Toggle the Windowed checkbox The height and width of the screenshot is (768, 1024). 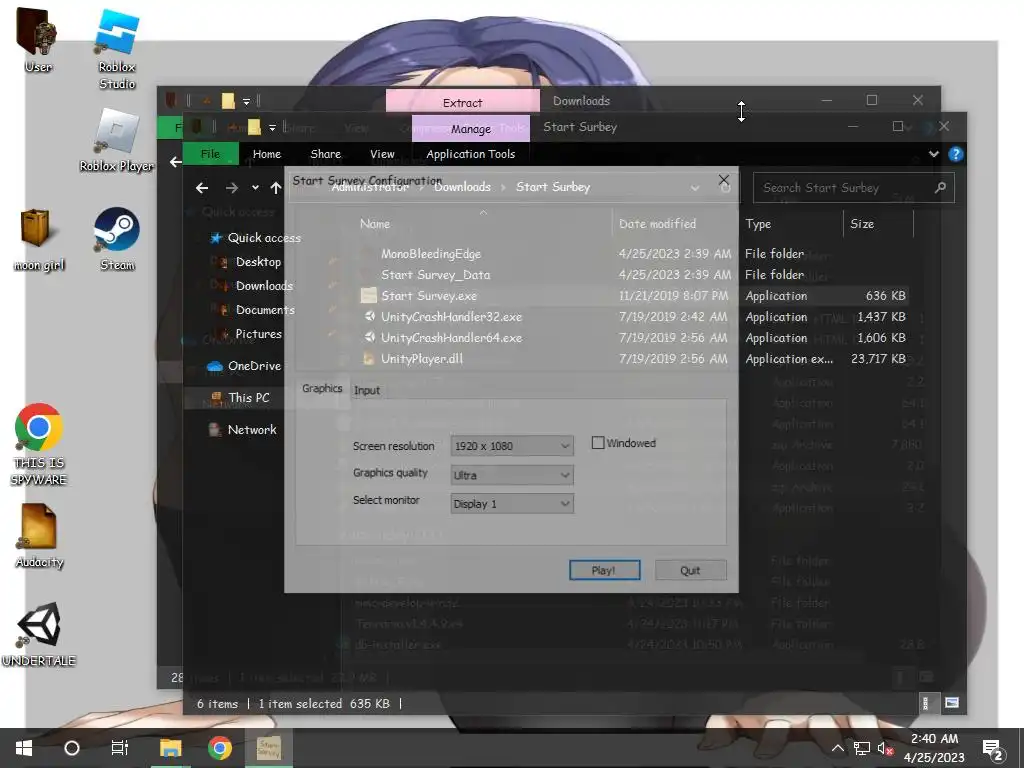tap(598, 443)
